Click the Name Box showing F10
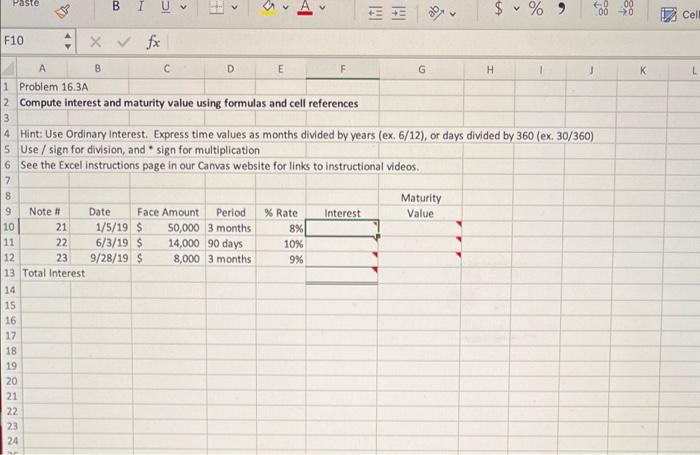The image size is (700, 455). click(x=31, y=41)
